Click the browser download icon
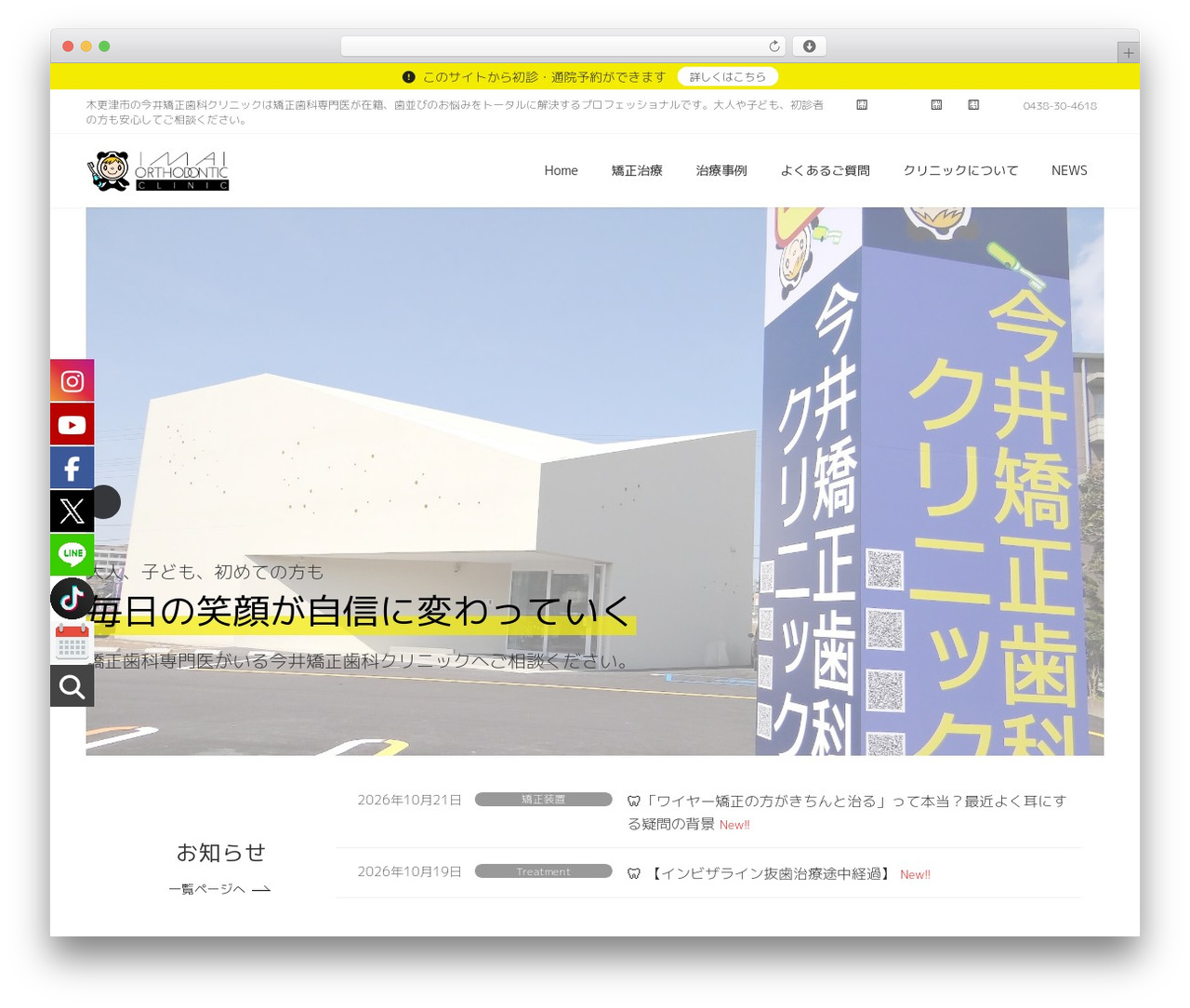The image size is (1190, 1008). click(809, 46)
